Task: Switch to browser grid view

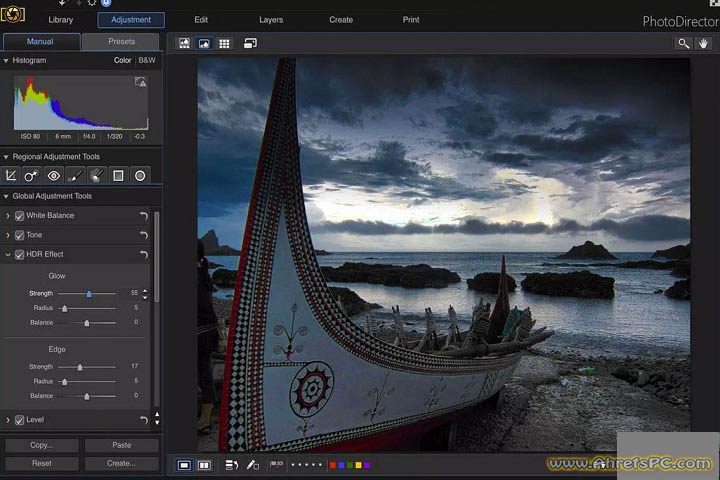Action: (224, 43)
